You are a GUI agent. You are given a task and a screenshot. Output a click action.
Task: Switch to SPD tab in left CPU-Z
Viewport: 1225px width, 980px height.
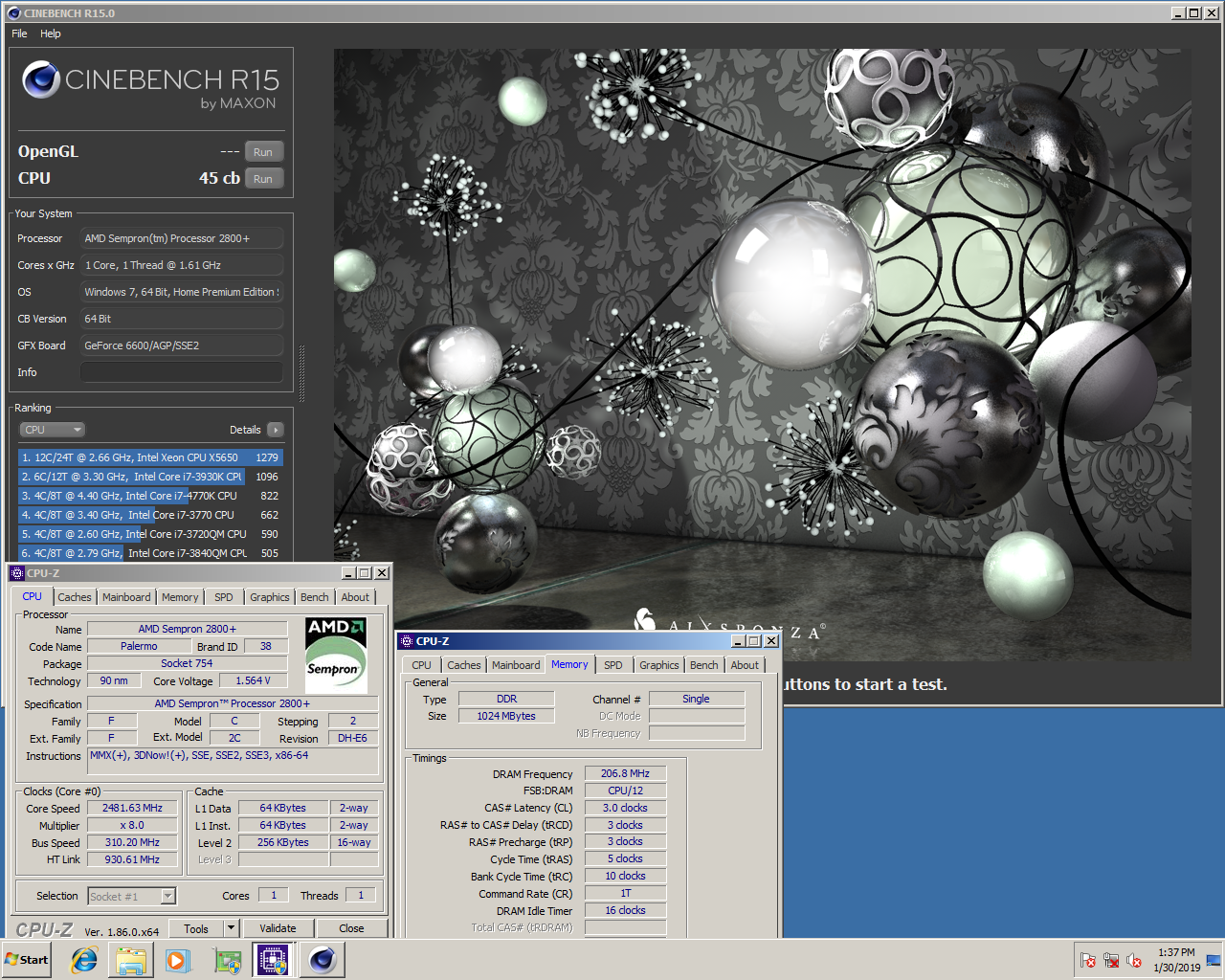pyautogui.click(x=224, y=597)
